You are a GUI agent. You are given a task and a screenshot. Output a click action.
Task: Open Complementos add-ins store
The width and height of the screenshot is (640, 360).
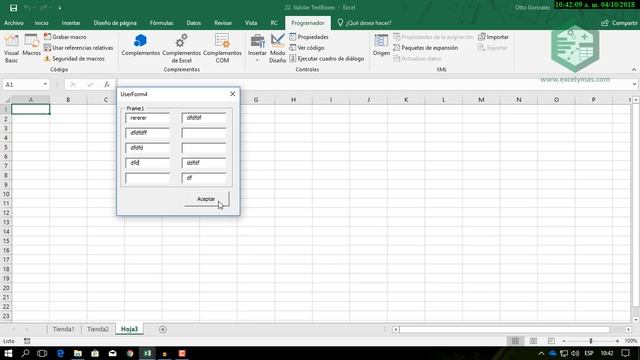click(x=140, y=45)
